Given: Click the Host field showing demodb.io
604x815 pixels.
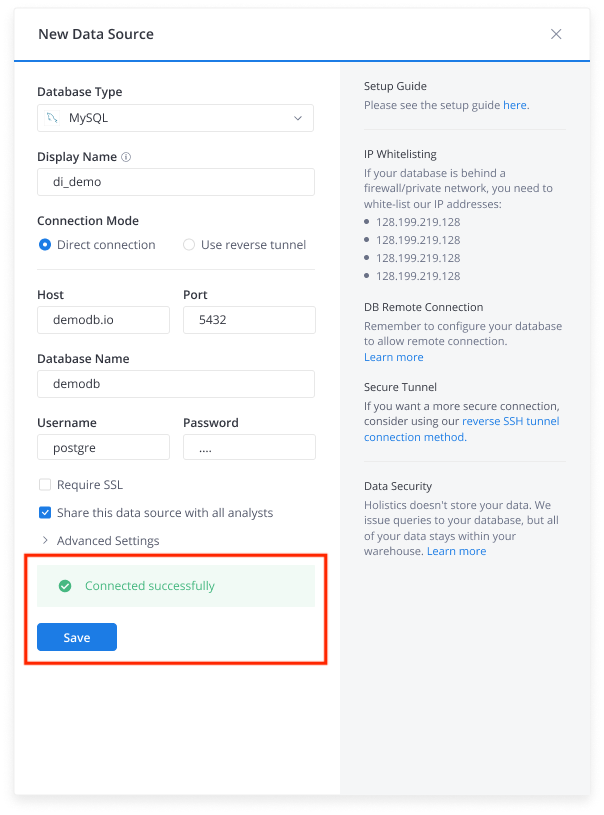Looking at the screenshot, I should (103, 320).
